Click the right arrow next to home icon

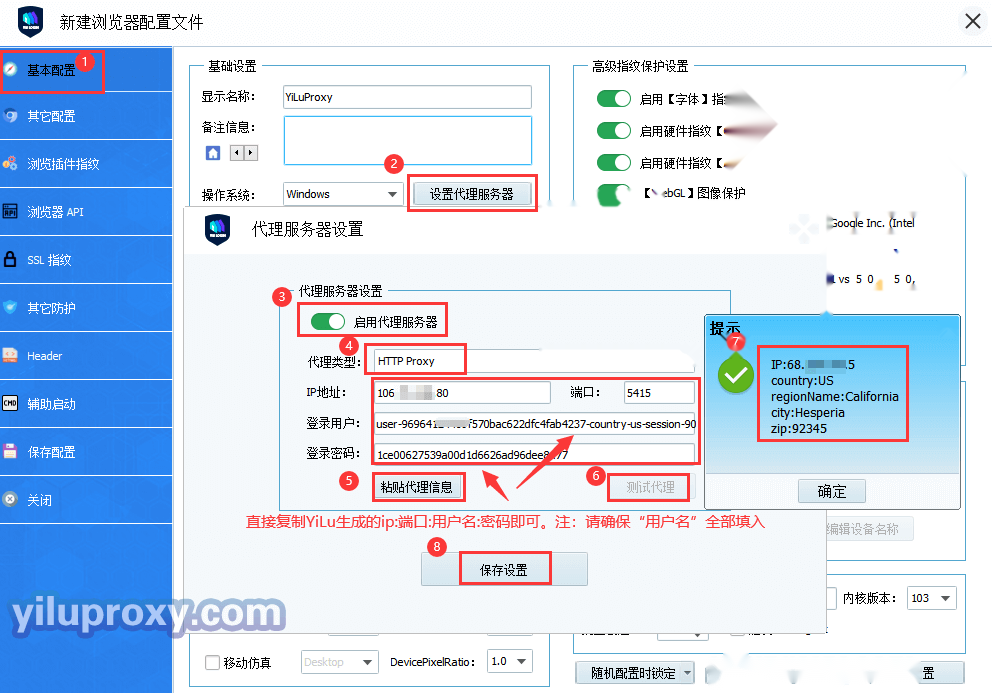(251, 153)
